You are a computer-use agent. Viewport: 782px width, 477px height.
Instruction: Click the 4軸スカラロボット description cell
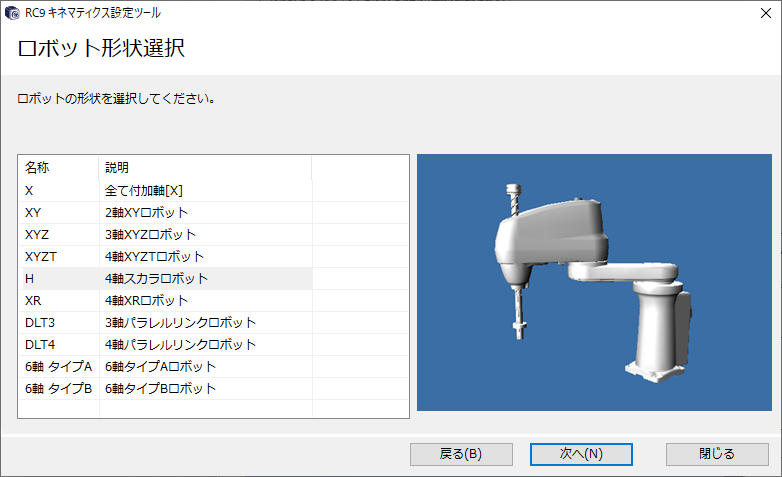(156, 278)
